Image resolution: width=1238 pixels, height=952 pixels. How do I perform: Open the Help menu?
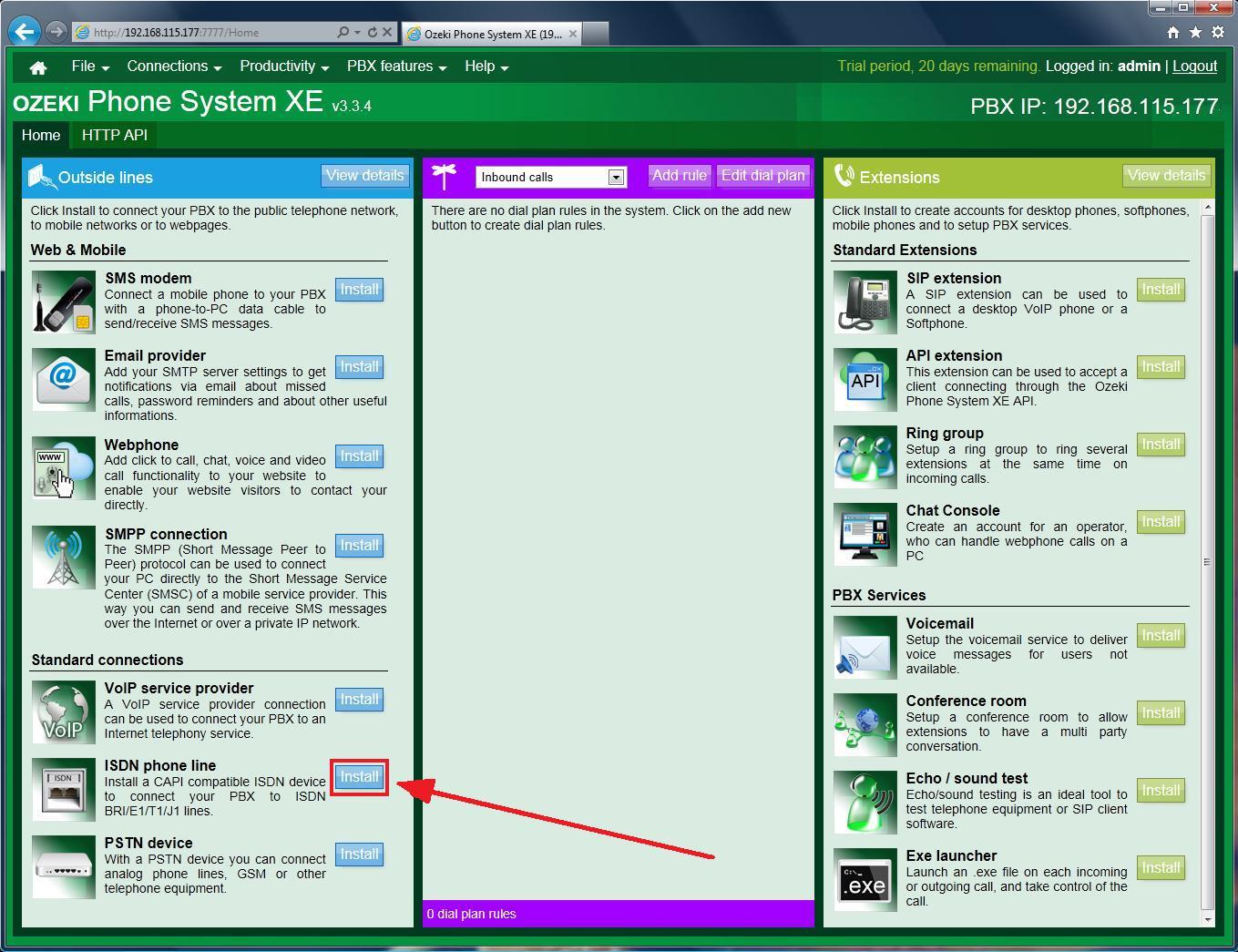[486, 67]
